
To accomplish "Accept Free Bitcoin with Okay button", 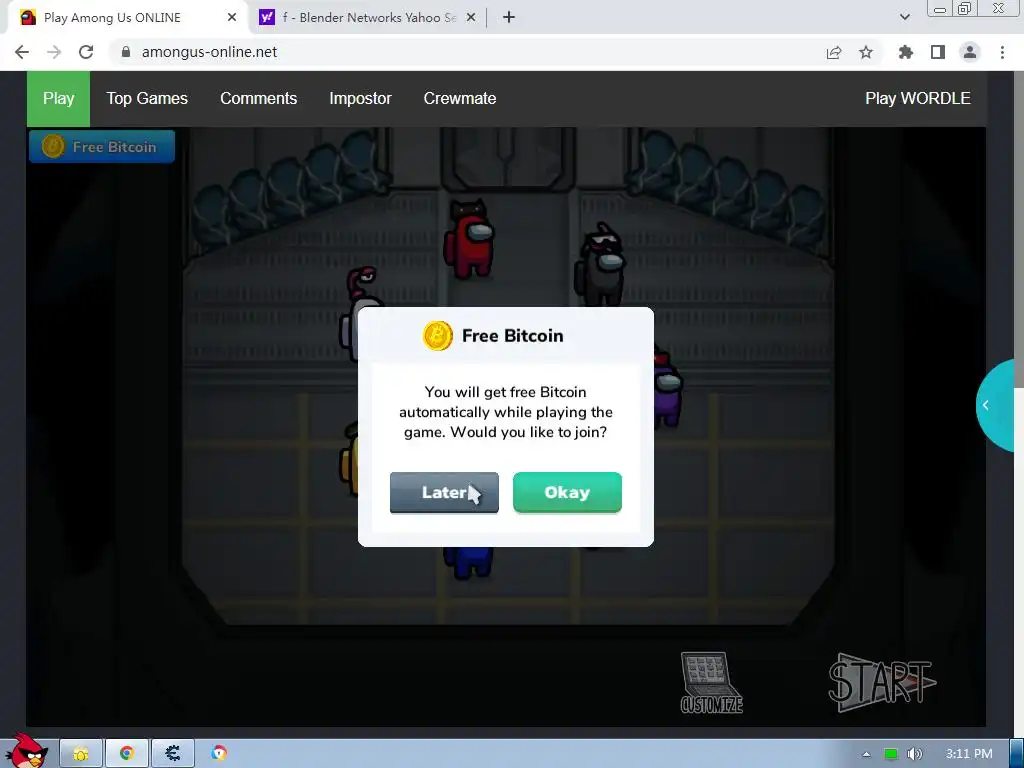I will pos(567,492).
